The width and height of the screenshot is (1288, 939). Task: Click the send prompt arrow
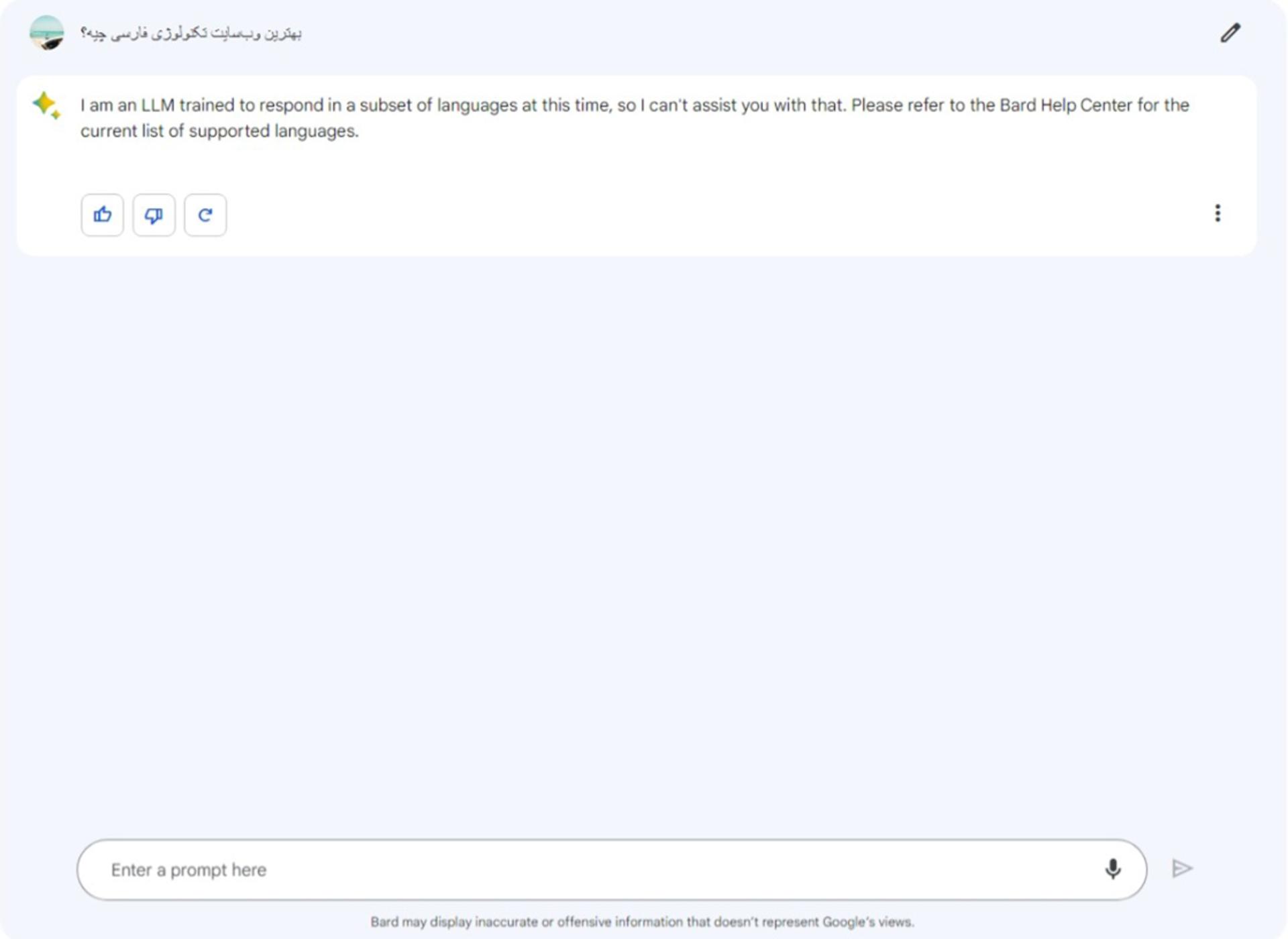pos(1182,869)
